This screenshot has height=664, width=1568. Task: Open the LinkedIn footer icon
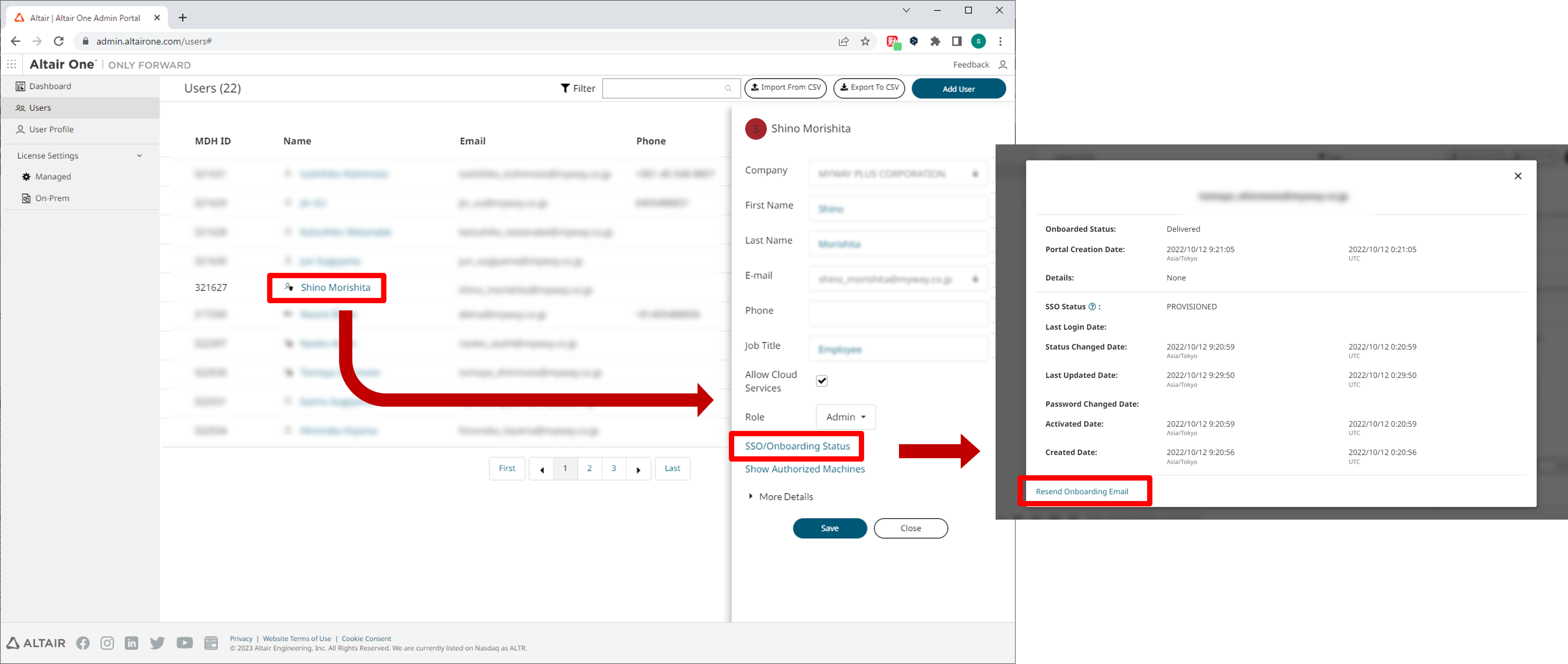(x=131, y=643)
